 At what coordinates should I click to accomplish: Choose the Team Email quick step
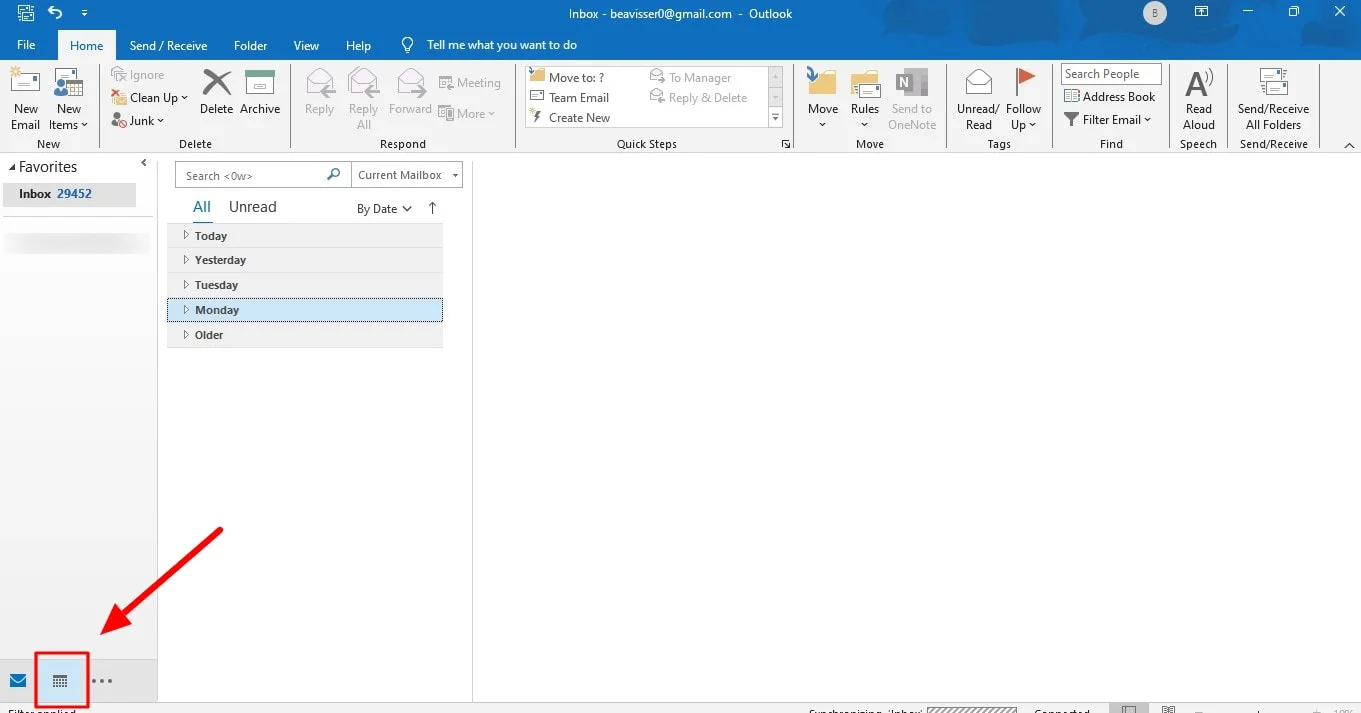pyautogui.click(x=570, y=97)
